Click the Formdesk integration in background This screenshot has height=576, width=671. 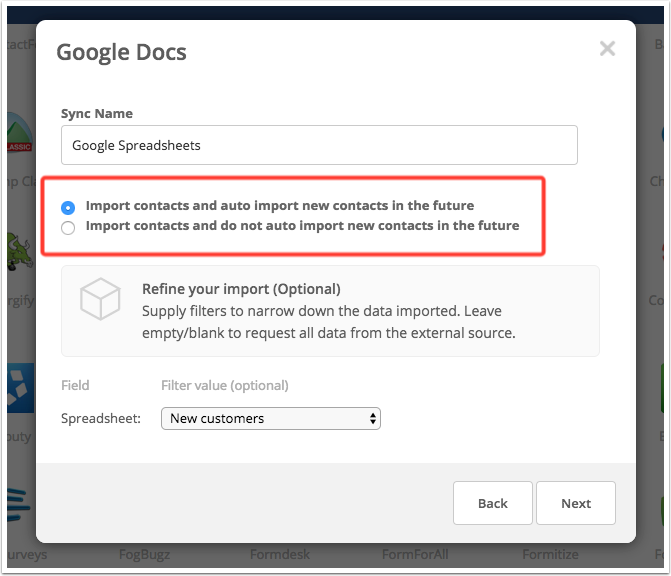click(x=280, y=555)
